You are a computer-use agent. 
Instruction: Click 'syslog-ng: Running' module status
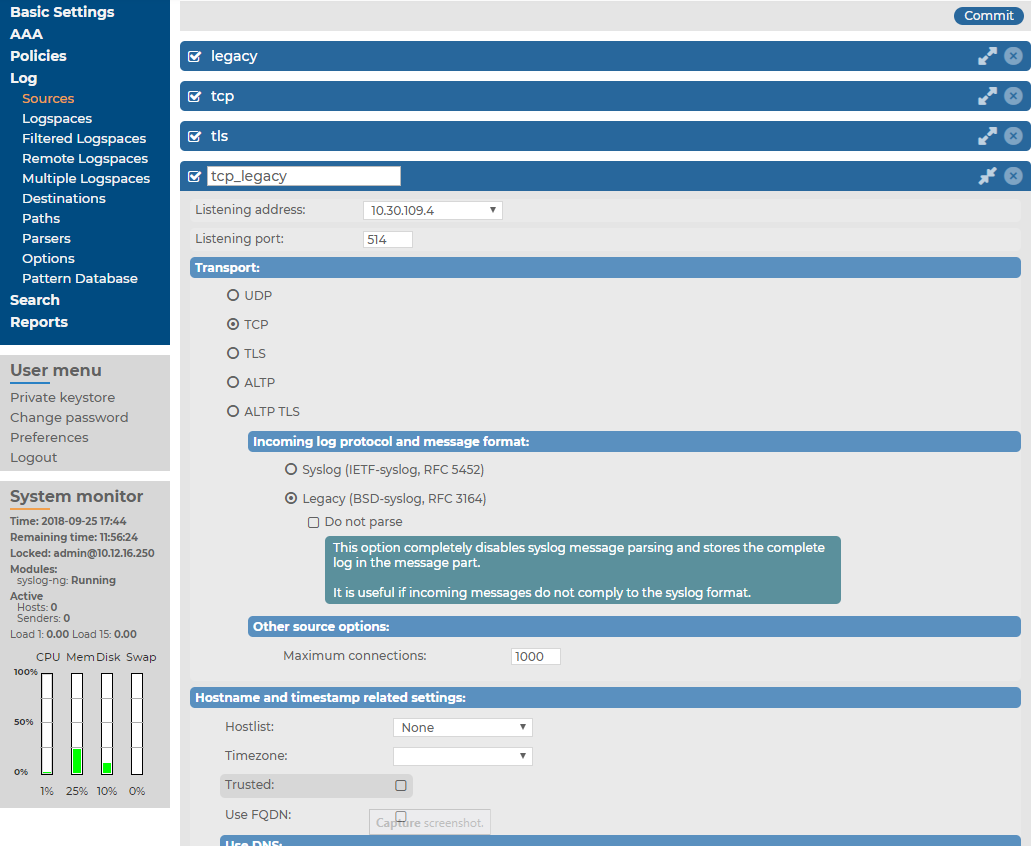(x=66, y=580)
